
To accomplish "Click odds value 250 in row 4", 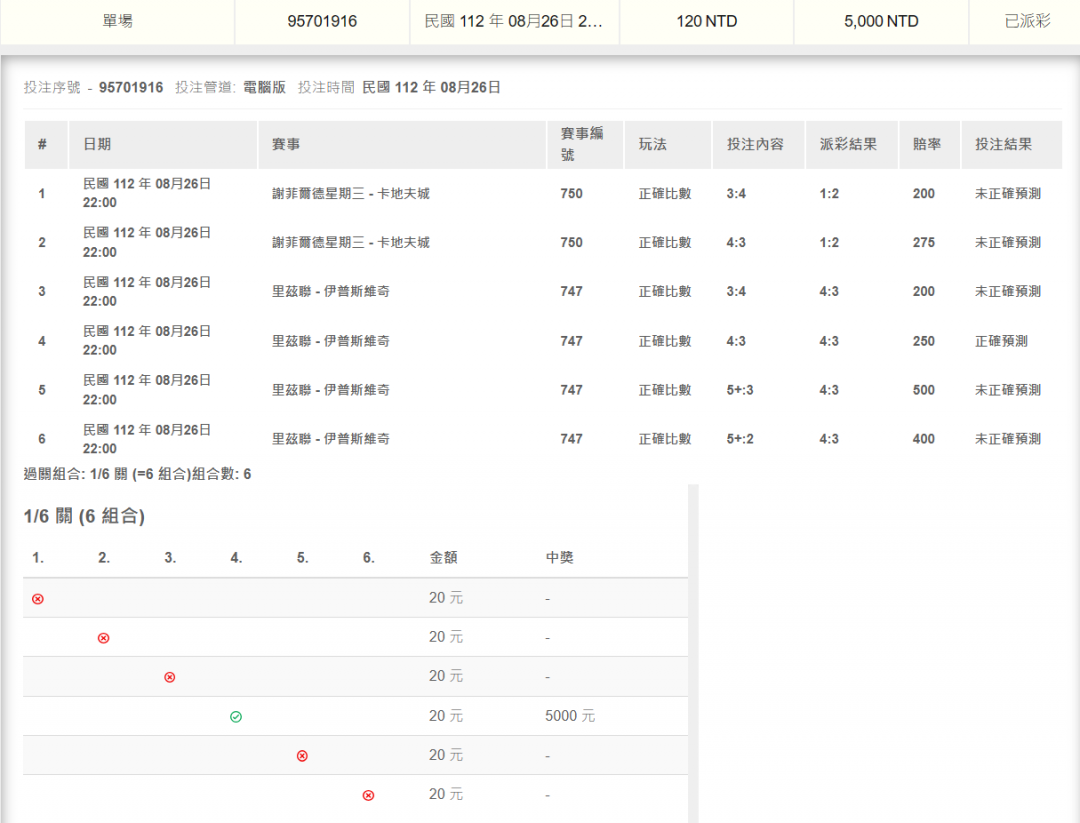I will [x=924, y=341].
